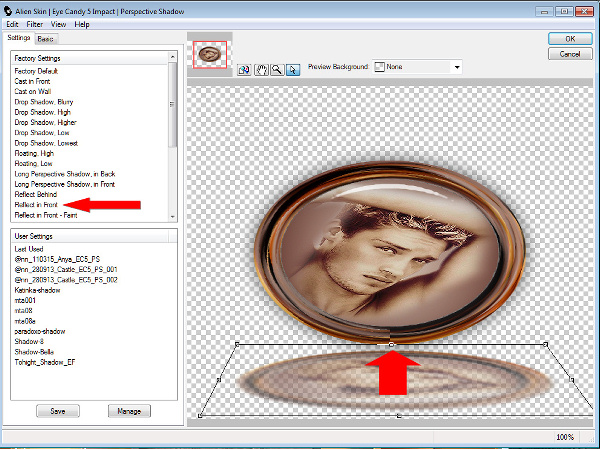Select the Katrinka-shadow user setting
This screenshot has height=449, width=600.
click(37, 292)
